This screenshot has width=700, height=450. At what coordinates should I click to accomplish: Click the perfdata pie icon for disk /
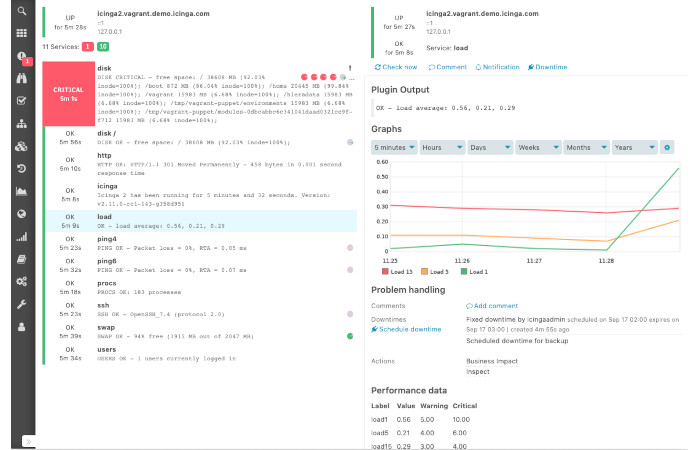(350, 142)
